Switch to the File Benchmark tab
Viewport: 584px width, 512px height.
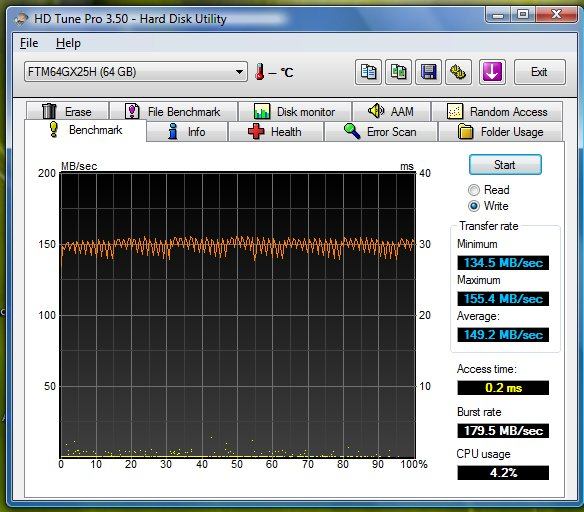pos(174,111)
